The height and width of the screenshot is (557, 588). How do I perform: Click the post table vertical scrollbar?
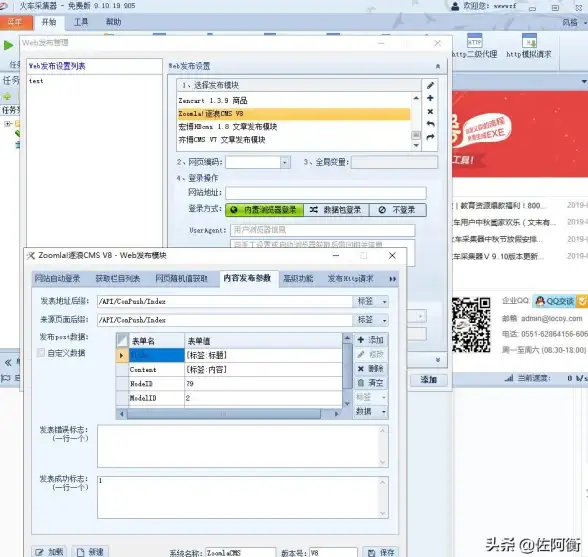[348, 366]
